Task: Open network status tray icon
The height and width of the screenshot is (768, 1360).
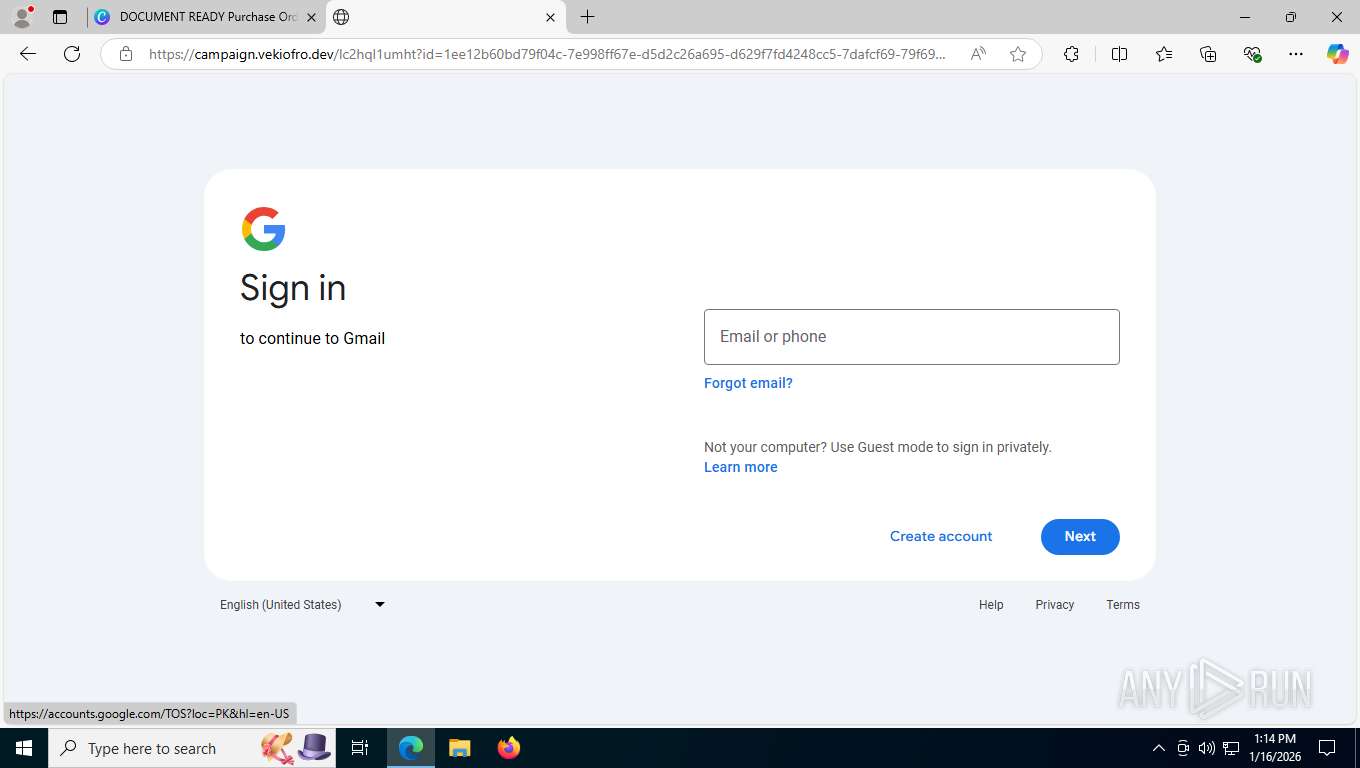Action: point(1231,748)
